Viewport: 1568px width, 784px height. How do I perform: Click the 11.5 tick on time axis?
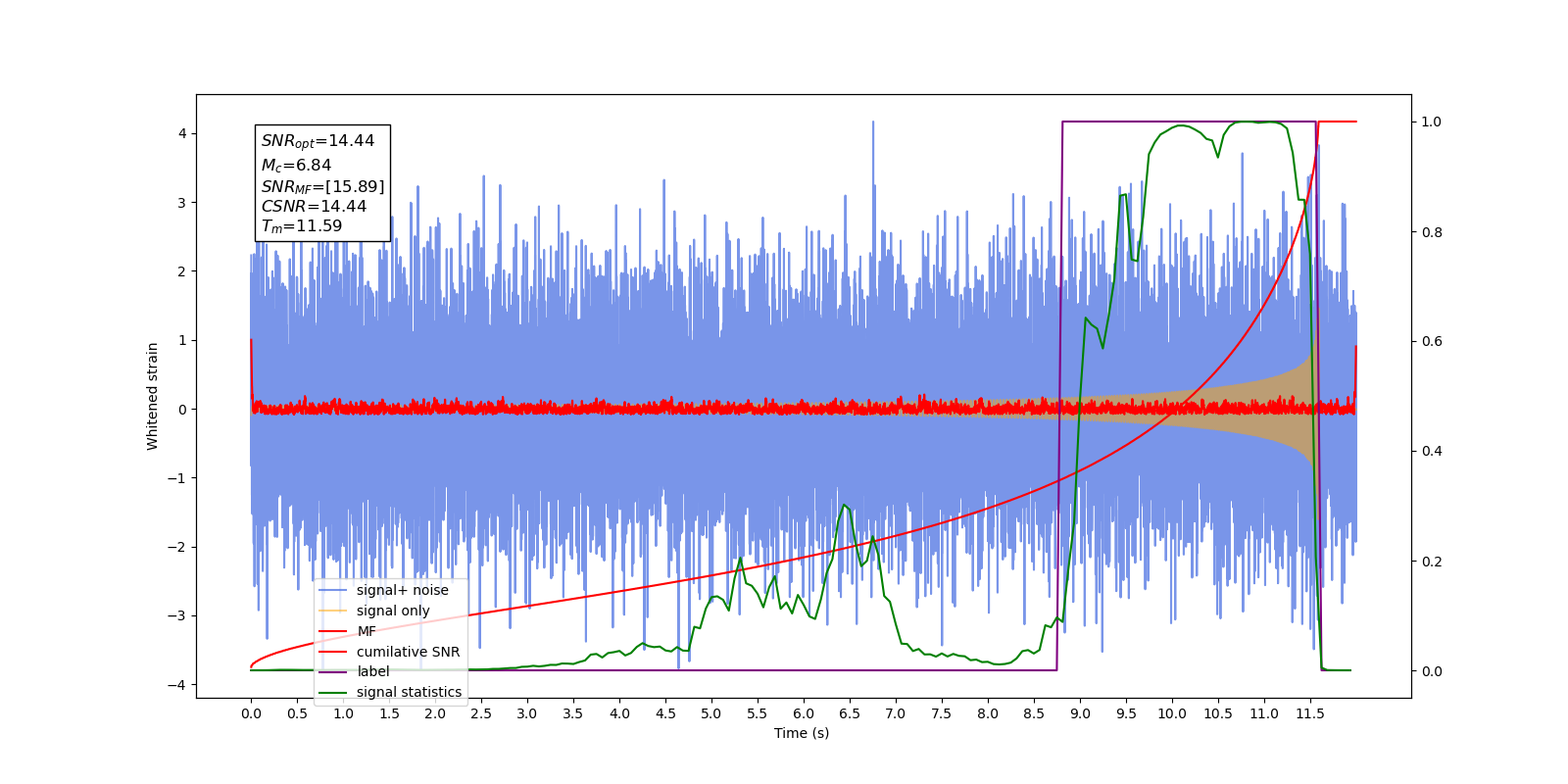pyautogui.click(x=1310, y=713)
